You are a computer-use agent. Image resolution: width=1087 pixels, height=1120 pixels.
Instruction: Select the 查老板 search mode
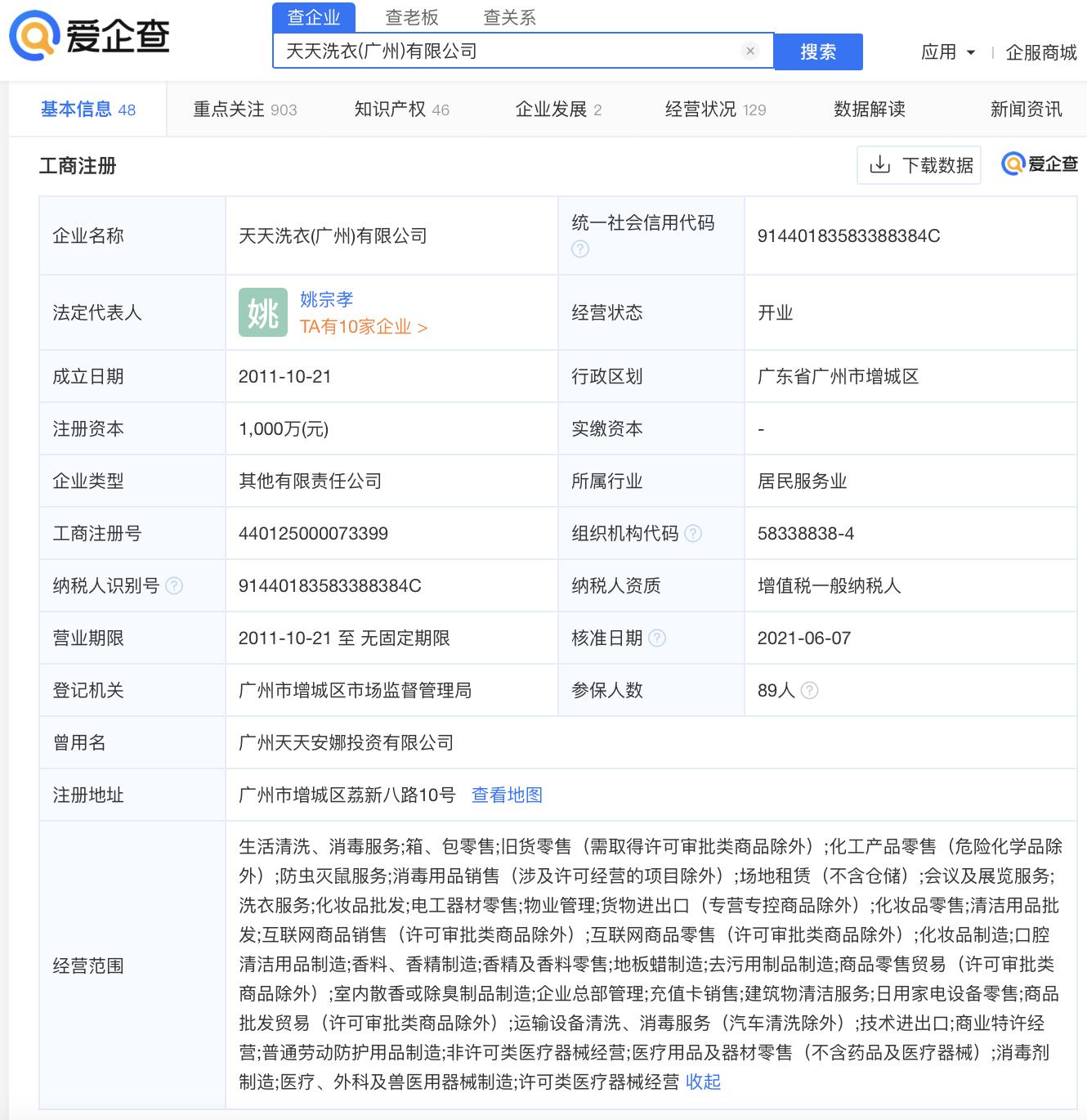411,17
